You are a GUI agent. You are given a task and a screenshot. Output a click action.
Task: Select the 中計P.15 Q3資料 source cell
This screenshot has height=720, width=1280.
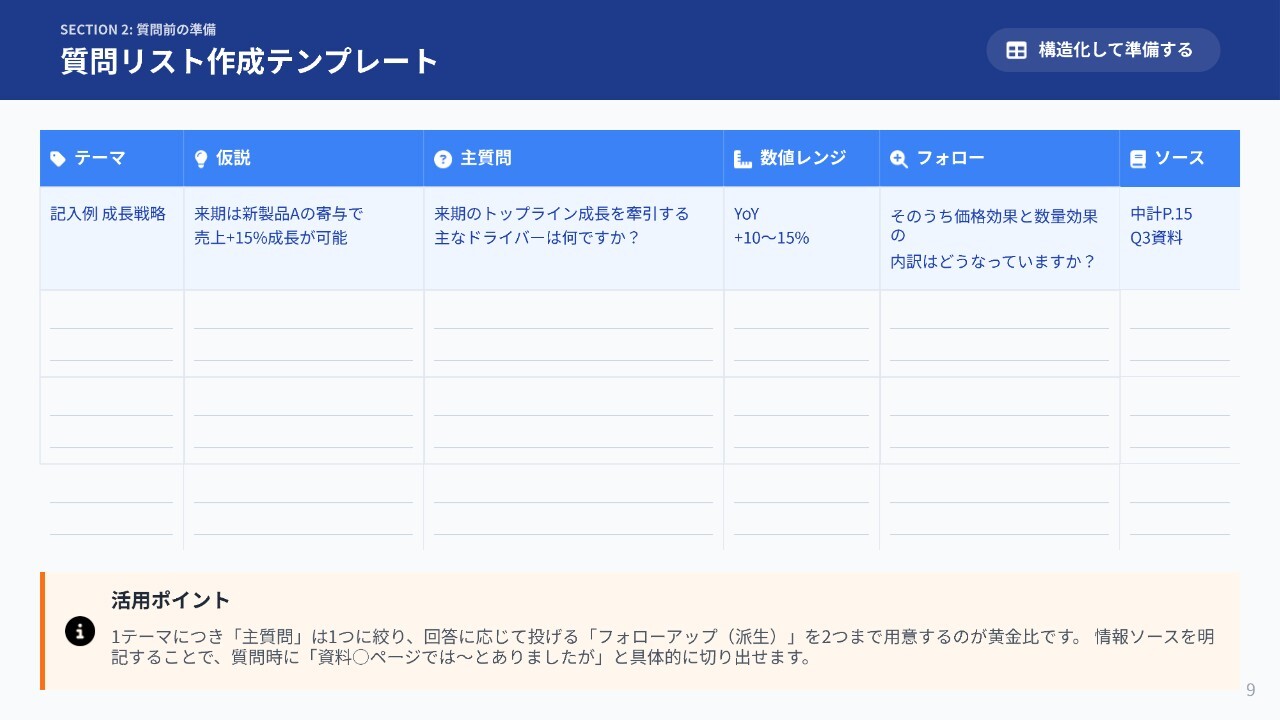click(x=1162, y=226)
